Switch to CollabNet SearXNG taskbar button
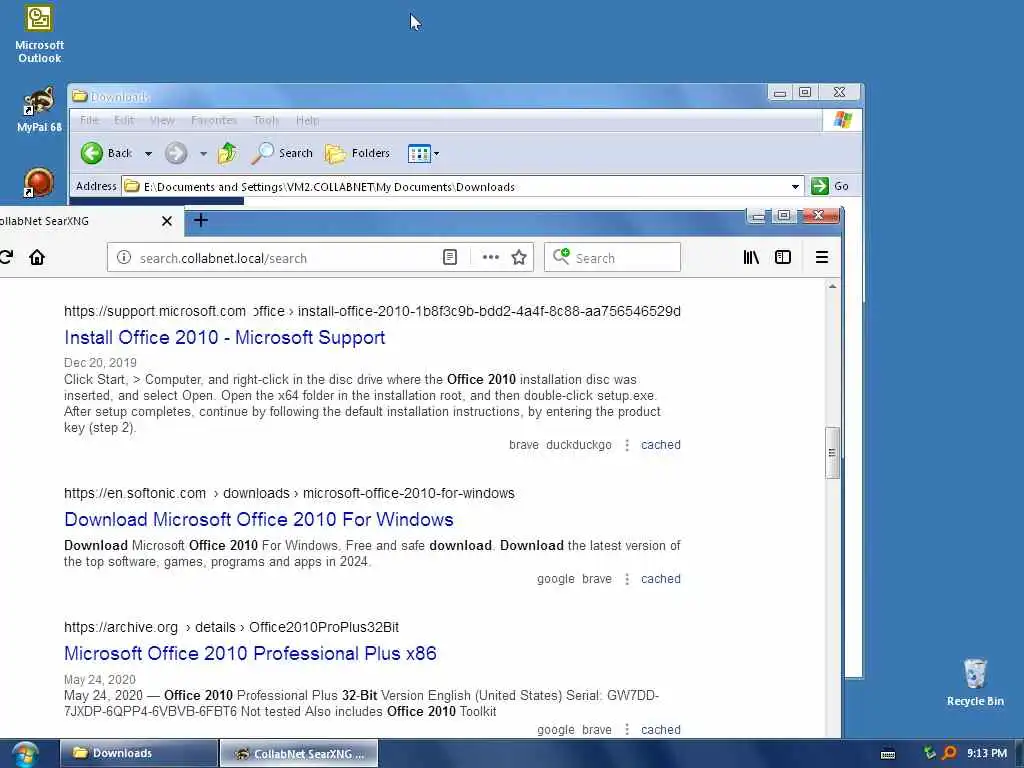The height and width of the screenshot is (768, 1024). (298, 754)
